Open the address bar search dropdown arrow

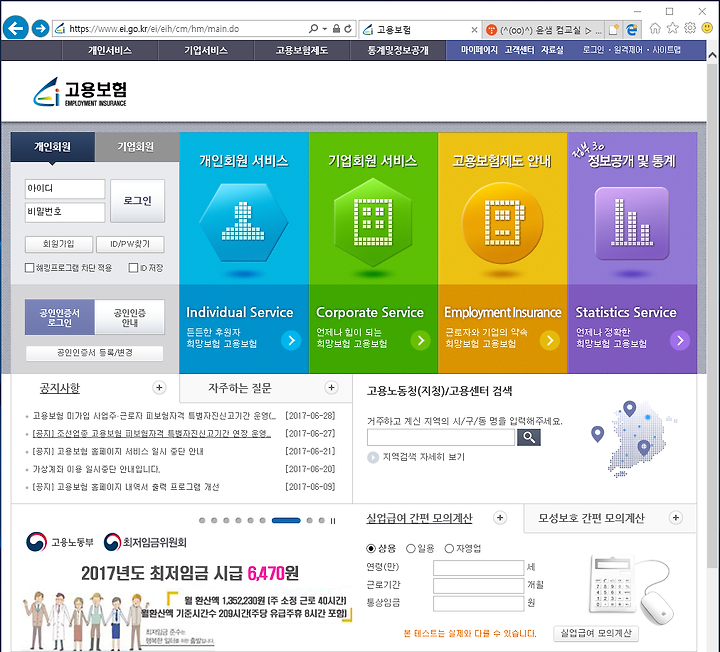click(x=325, y=28)
